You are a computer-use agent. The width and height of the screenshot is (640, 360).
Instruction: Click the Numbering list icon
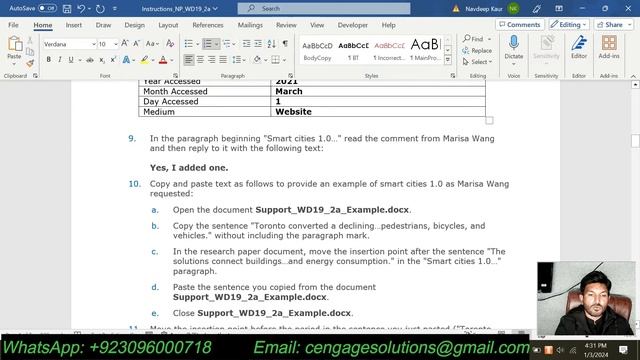pyautogui.click(x=208, y=44)
